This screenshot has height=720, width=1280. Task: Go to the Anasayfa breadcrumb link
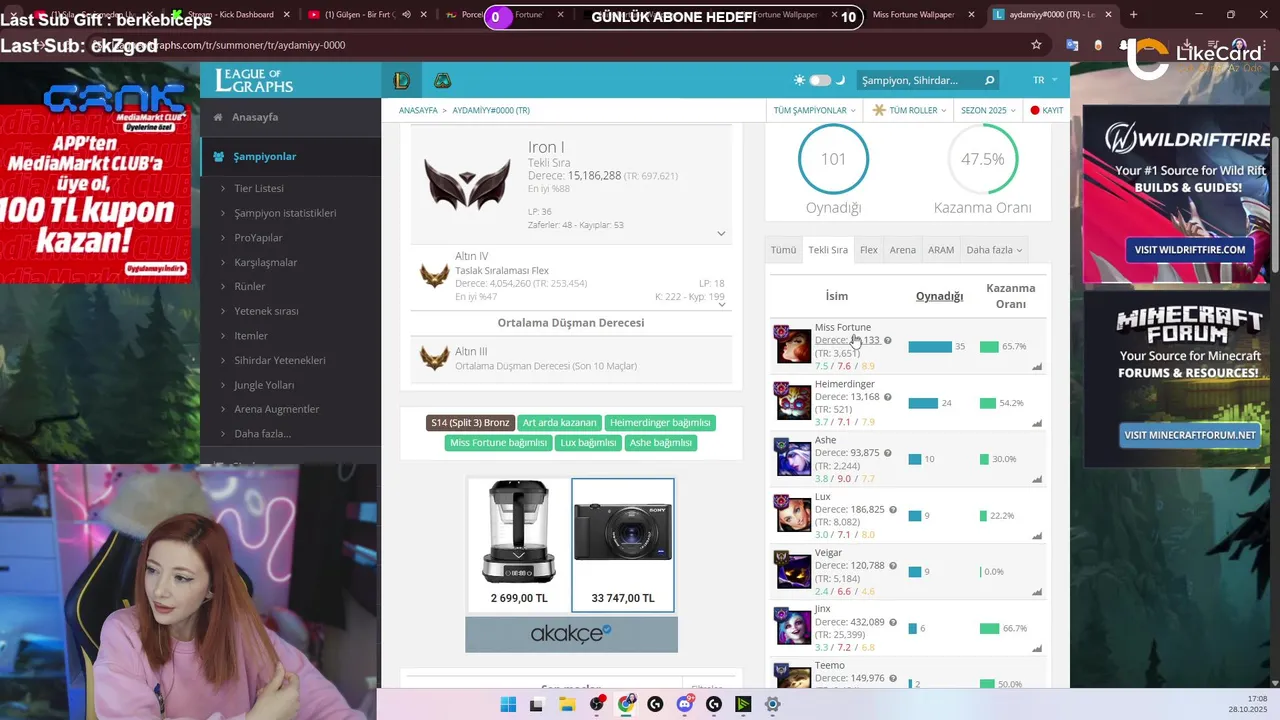418,110
